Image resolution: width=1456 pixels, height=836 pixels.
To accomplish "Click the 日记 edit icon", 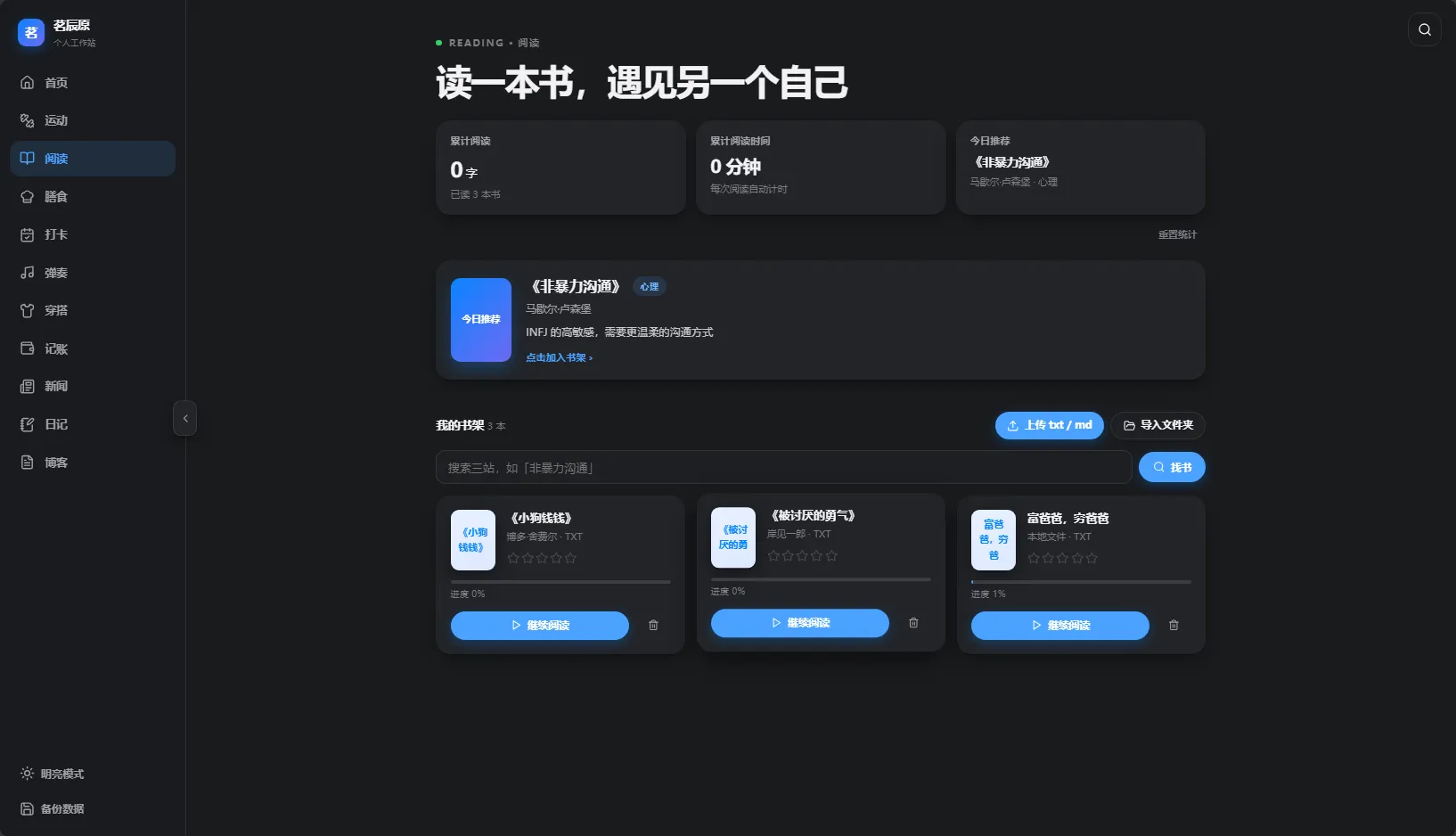I will click(x=28, y=424).
